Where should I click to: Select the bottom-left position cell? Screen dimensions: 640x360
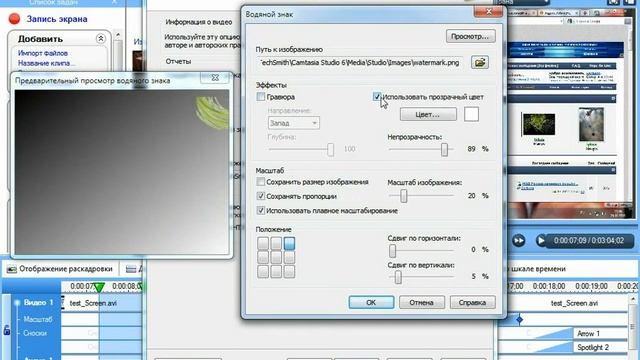[x=263, y=271]
